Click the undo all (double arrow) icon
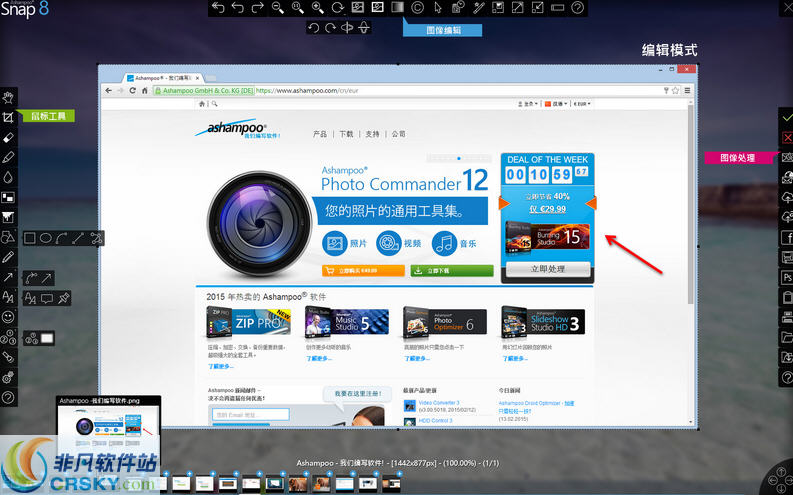 click(218, 8)
